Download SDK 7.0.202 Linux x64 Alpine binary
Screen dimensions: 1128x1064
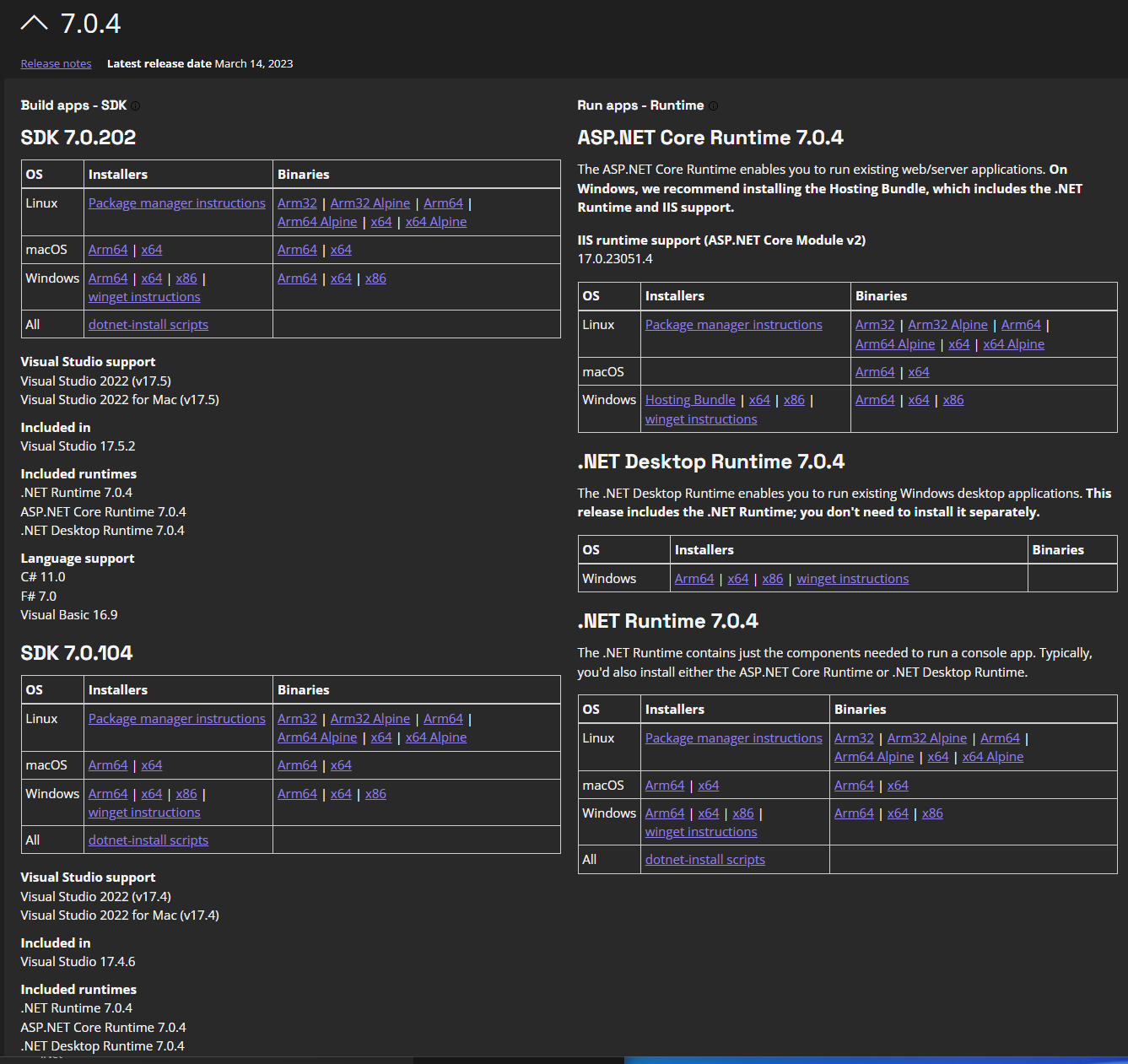coord(436,222)
